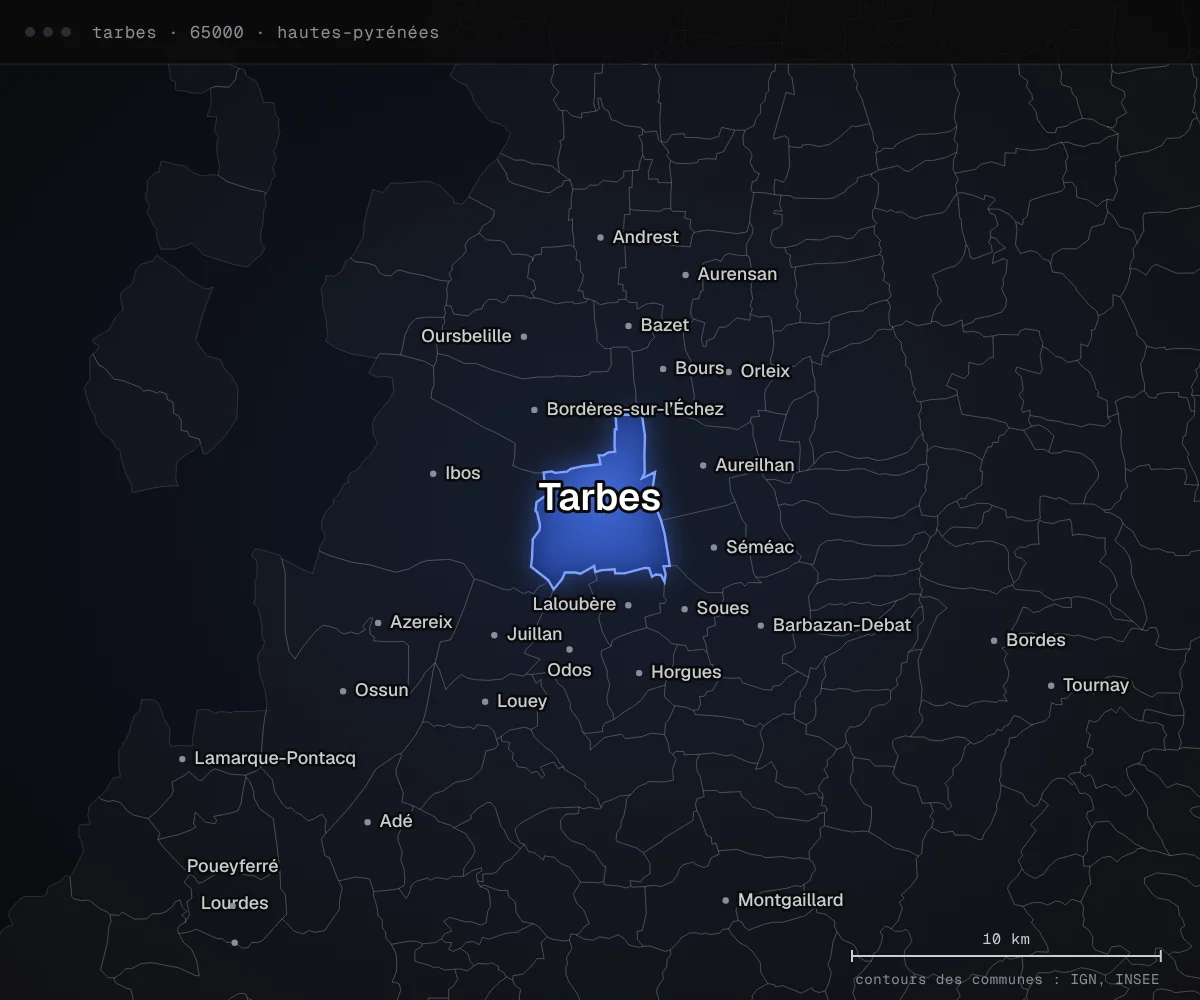Click the Bordes map label
The height and width of the screenshot is (1000, 1200).
tap(1036, 640)
